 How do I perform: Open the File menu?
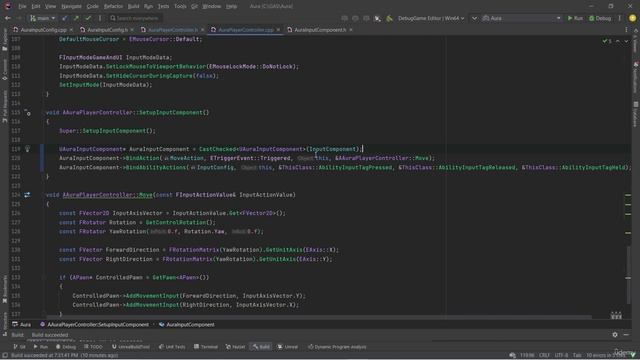coord(22,7)
